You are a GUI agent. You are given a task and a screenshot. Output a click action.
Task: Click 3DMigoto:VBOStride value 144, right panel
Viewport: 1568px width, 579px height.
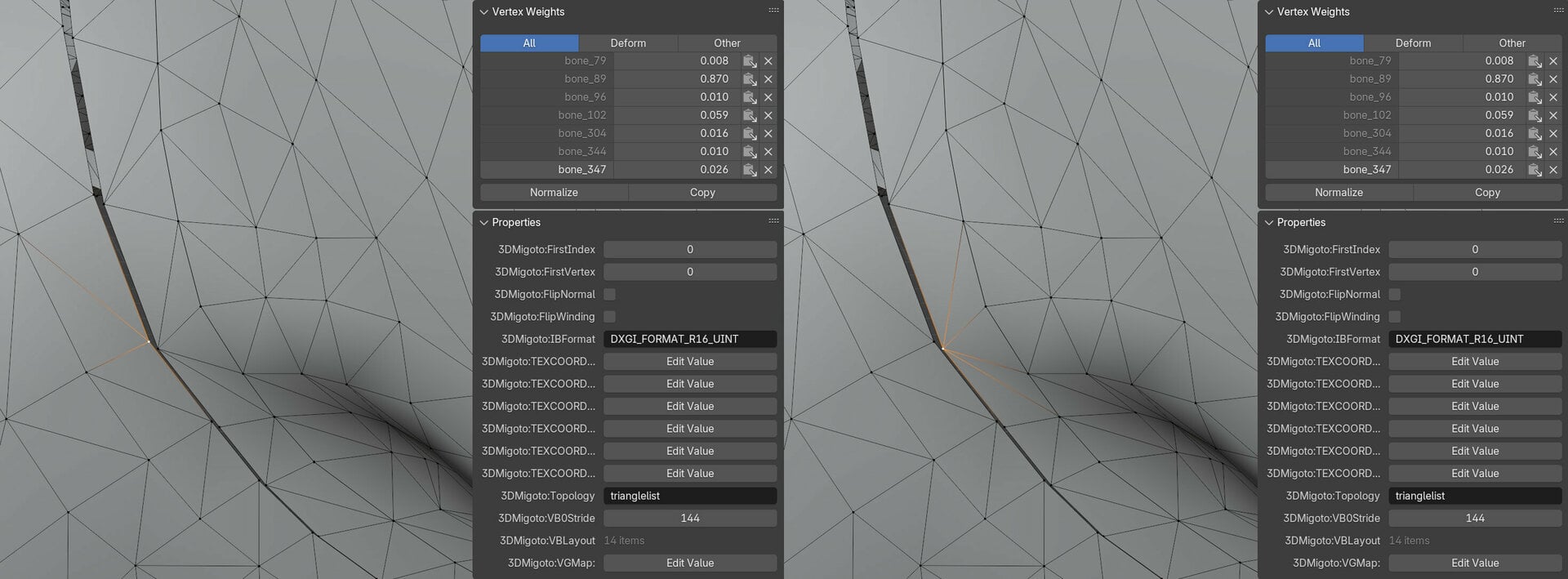coord(1475,518)
